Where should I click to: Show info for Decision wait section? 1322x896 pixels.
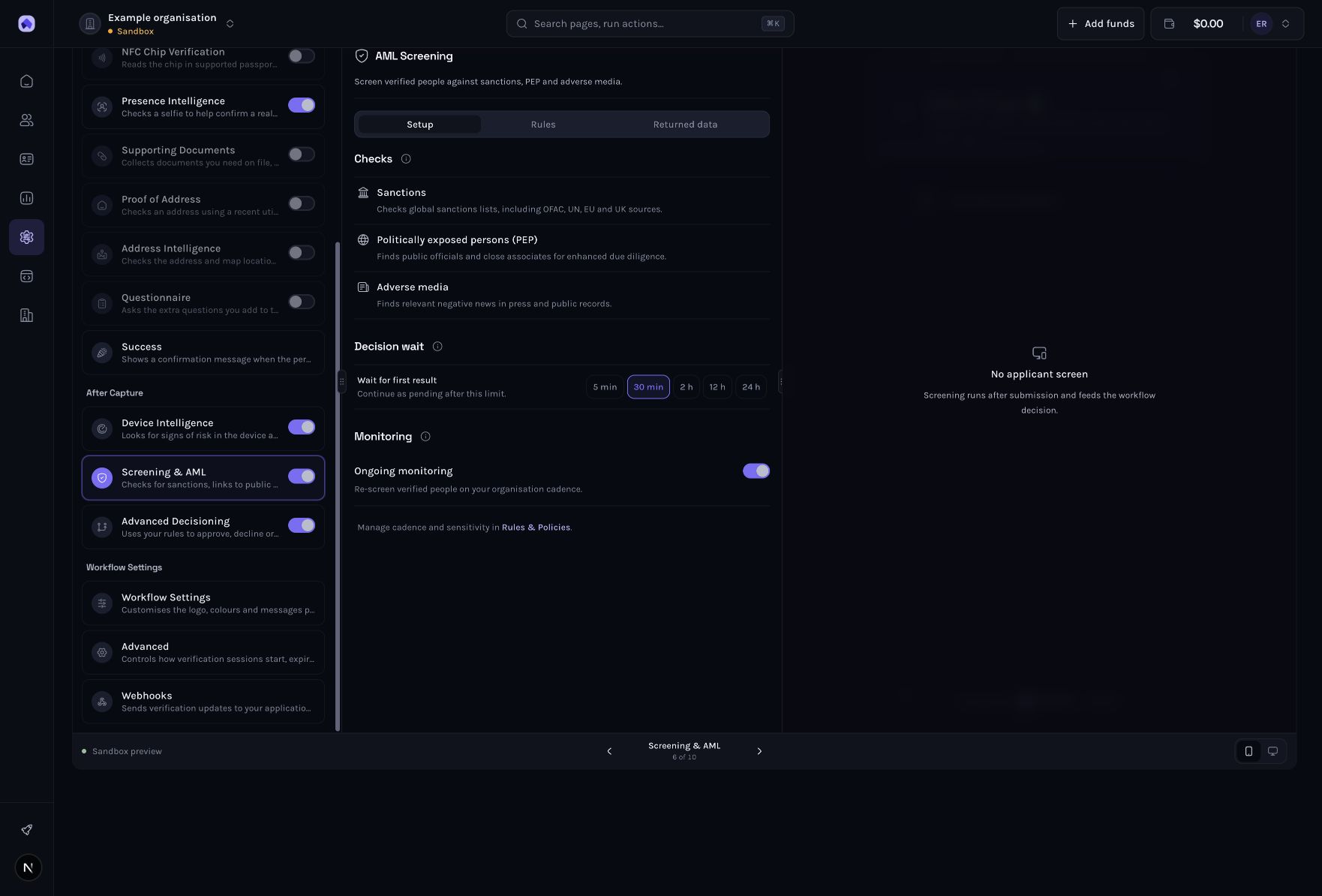coord(437,347)
